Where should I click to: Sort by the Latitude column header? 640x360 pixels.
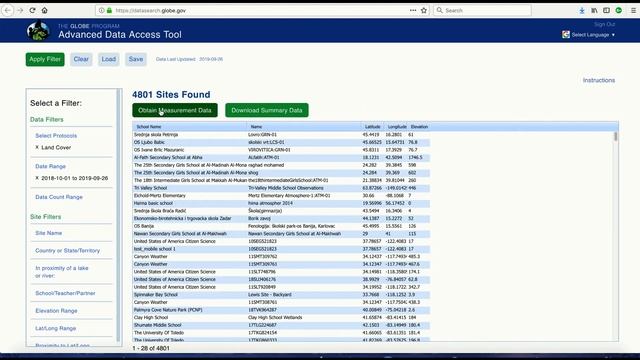pos(373,127)
